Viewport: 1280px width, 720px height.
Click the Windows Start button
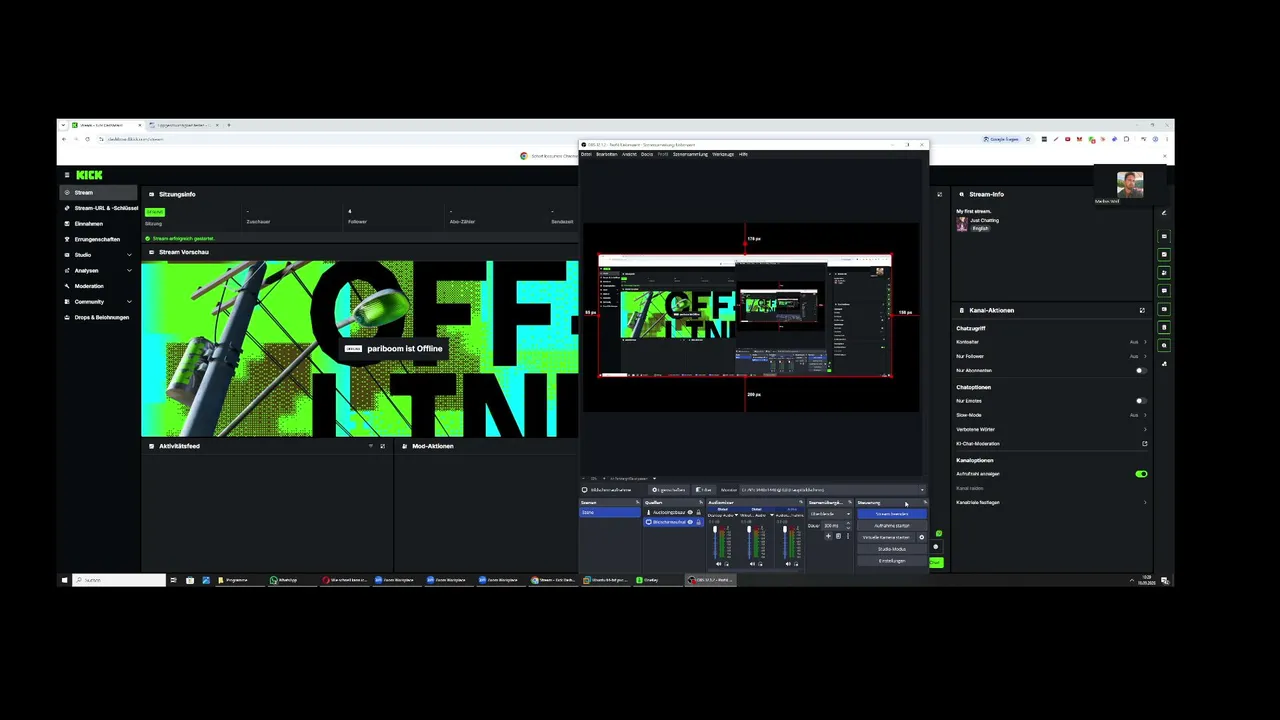pos(65,580)
